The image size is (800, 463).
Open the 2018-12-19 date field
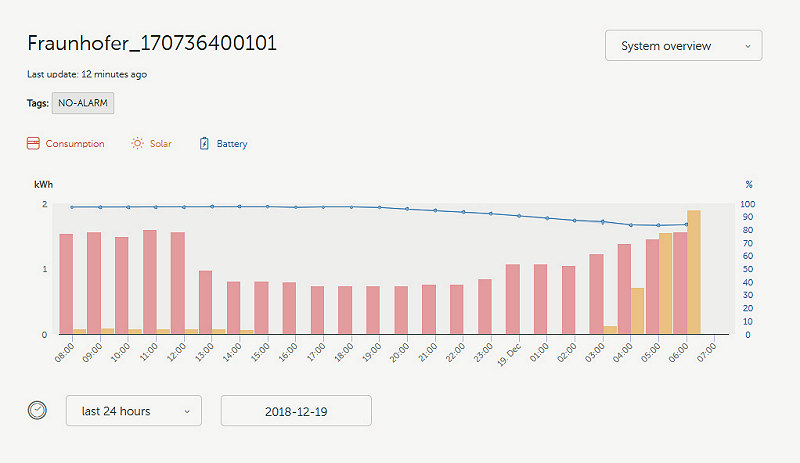pyautogui.click(x=296, y=411)
